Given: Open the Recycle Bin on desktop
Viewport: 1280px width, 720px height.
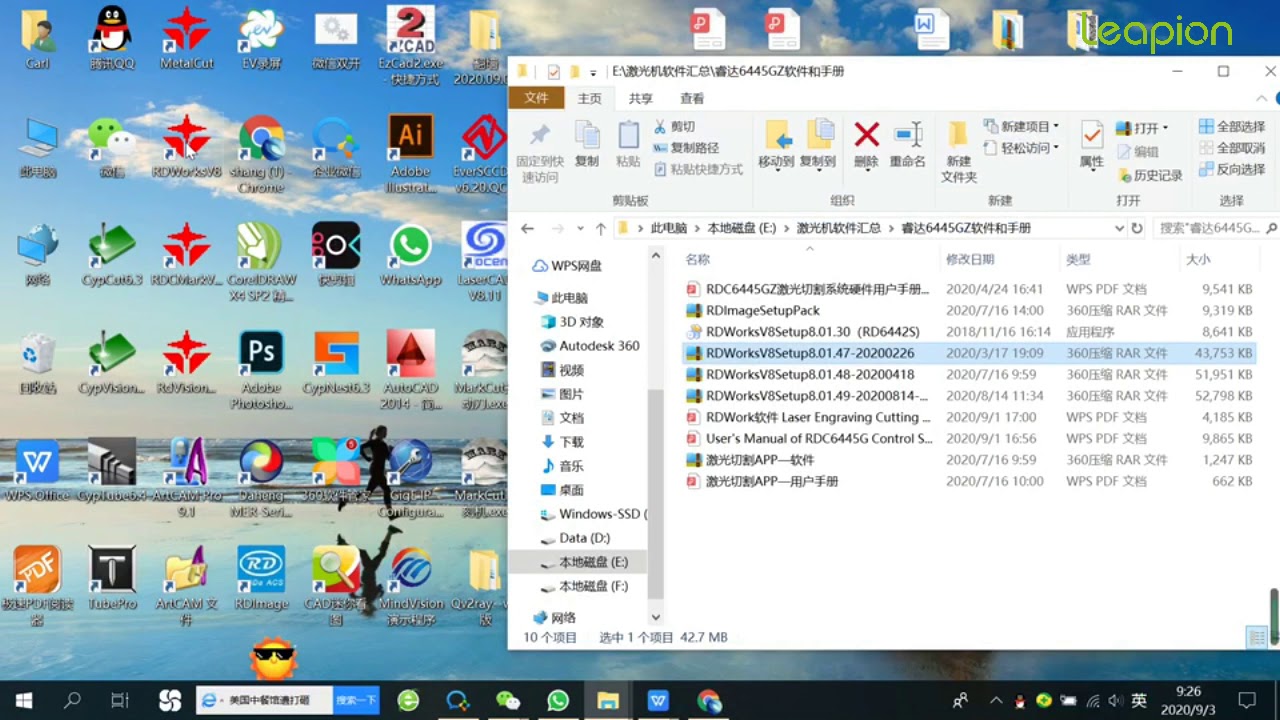Looking at the screenshot, I should (x=38, y=363).
